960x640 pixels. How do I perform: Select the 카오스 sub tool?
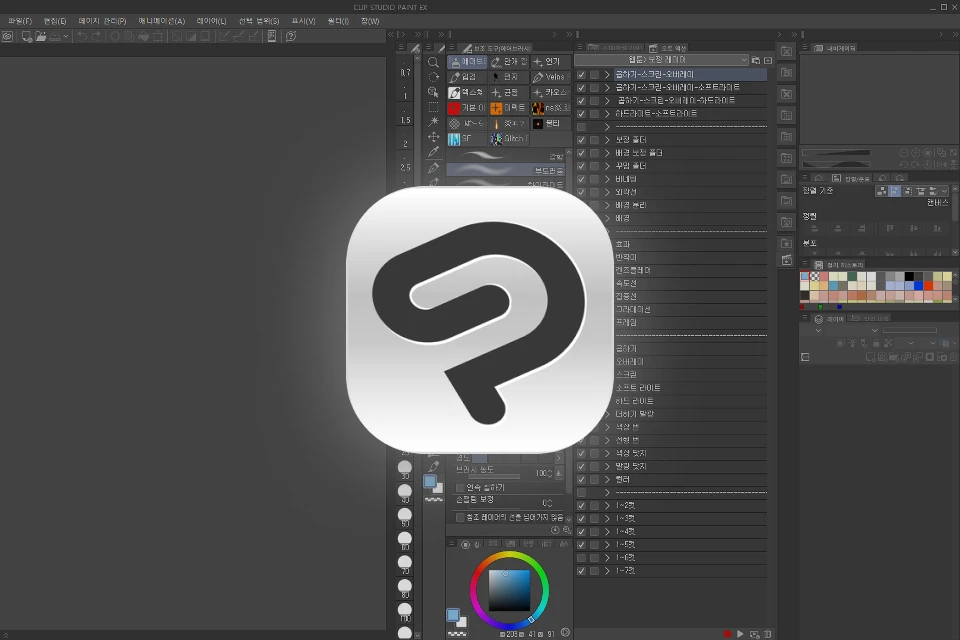pos(550,92)
